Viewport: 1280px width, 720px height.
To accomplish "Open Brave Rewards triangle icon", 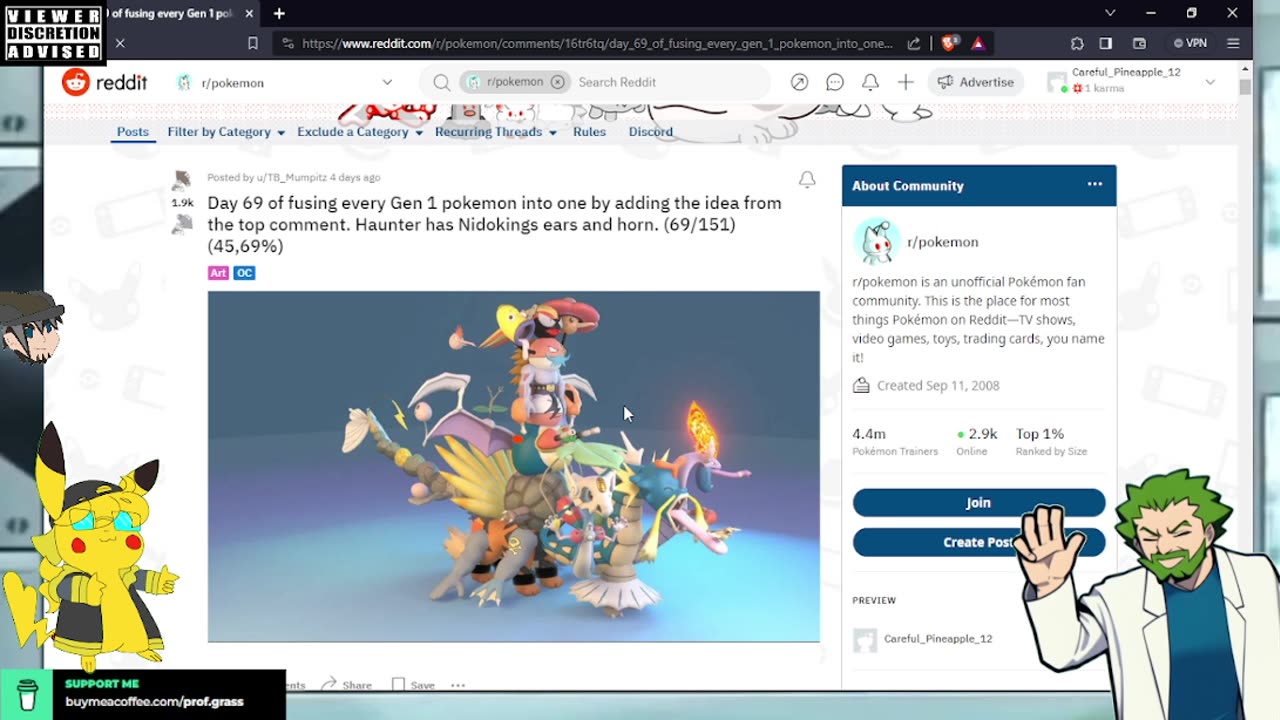I will 978,43.
